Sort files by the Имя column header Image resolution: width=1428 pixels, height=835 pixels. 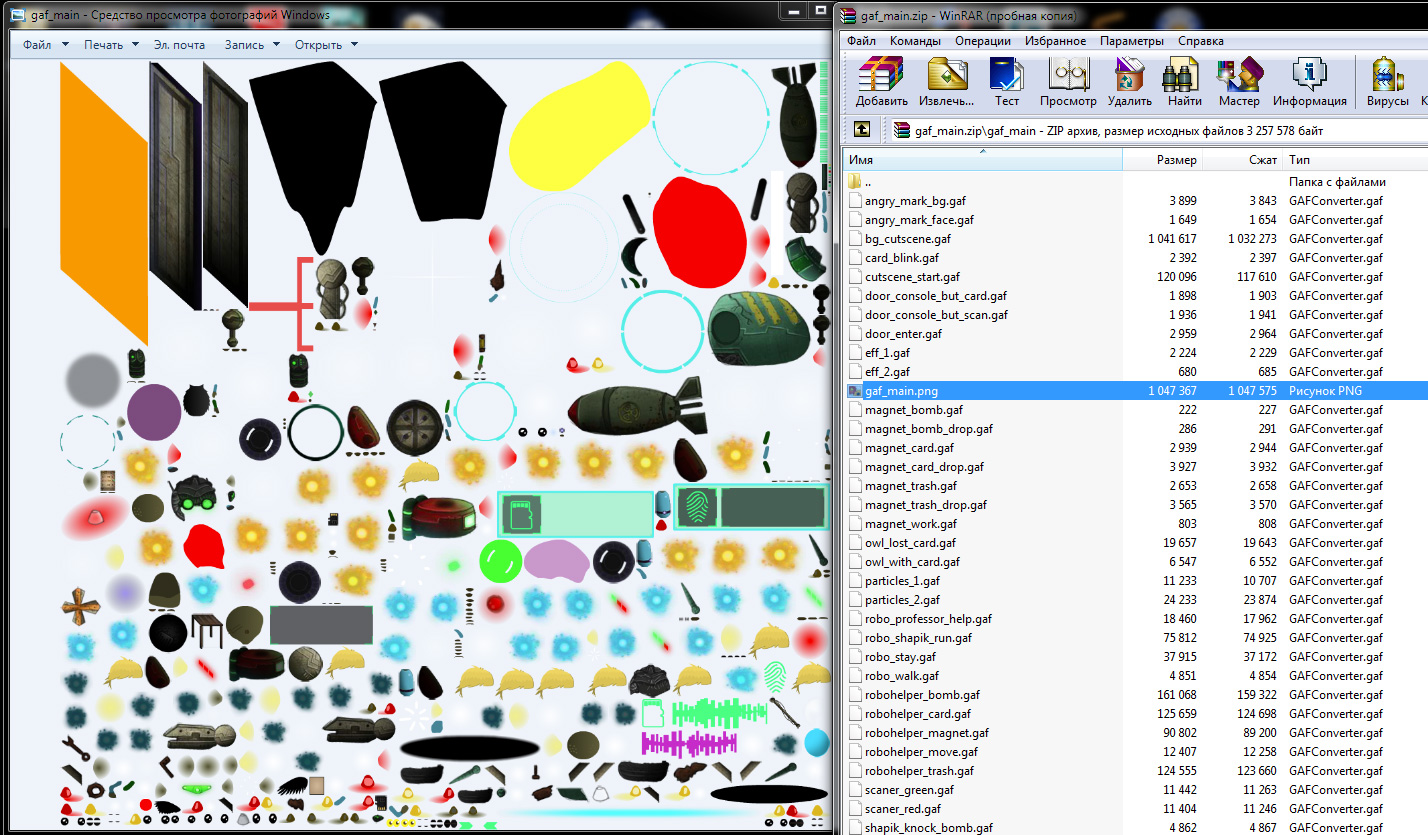coord(982,160)
